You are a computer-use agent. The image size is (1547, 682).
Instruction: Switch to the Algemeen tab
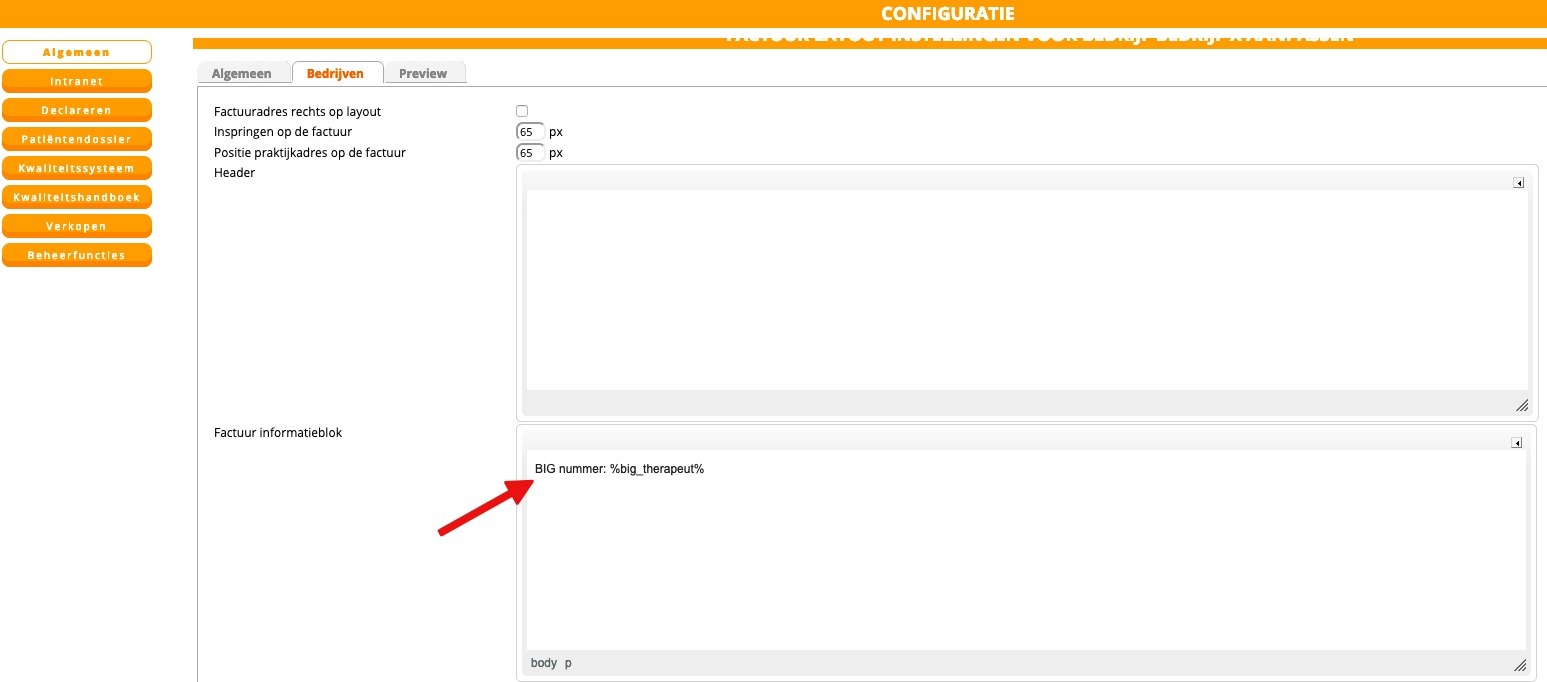coord(241,74)
